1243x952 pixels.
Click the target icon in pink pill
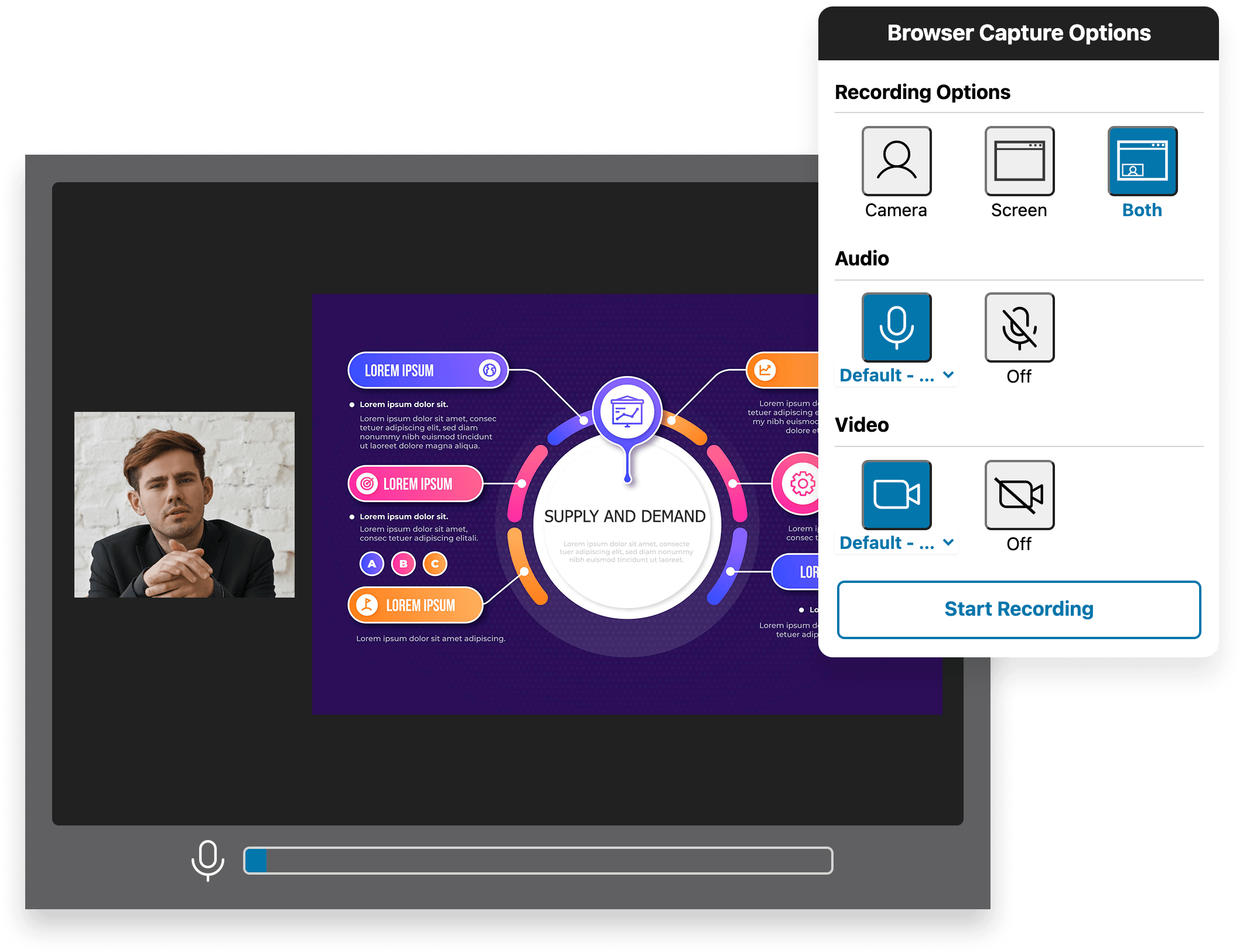pos(367,484)
